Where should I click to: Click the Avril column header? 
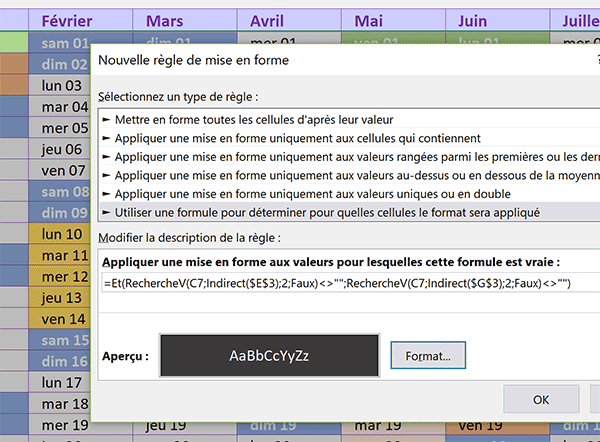(x=289, y=20)
